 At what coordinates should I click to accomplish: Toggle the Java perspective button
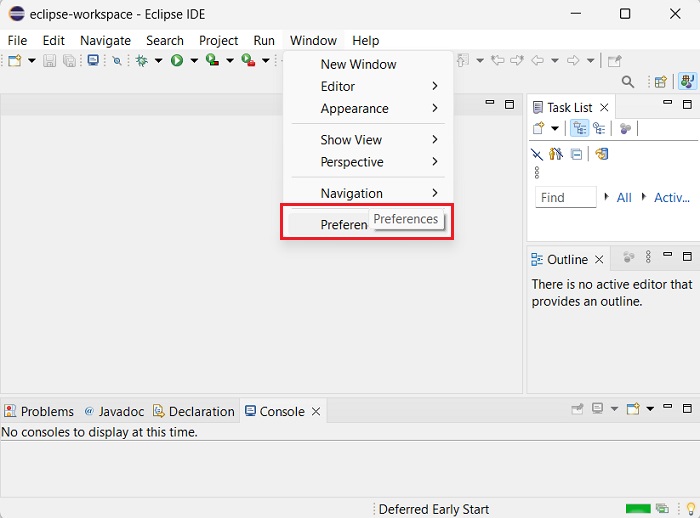coord(687,82)
